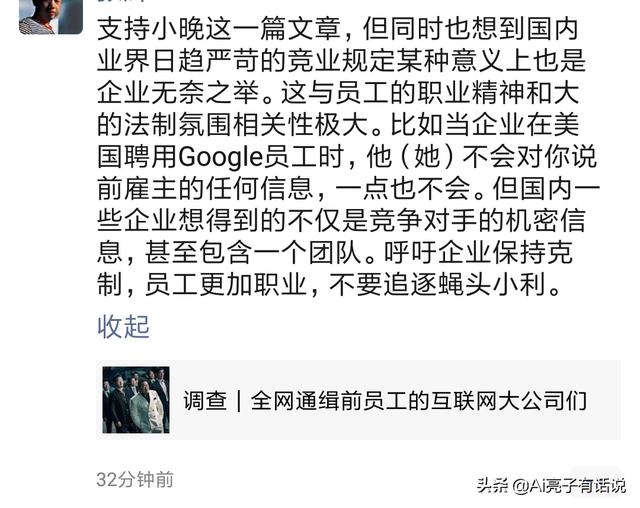Click the first line starting 支持小晚这一篇文章
640x508 pixels.
coord(338,29)
